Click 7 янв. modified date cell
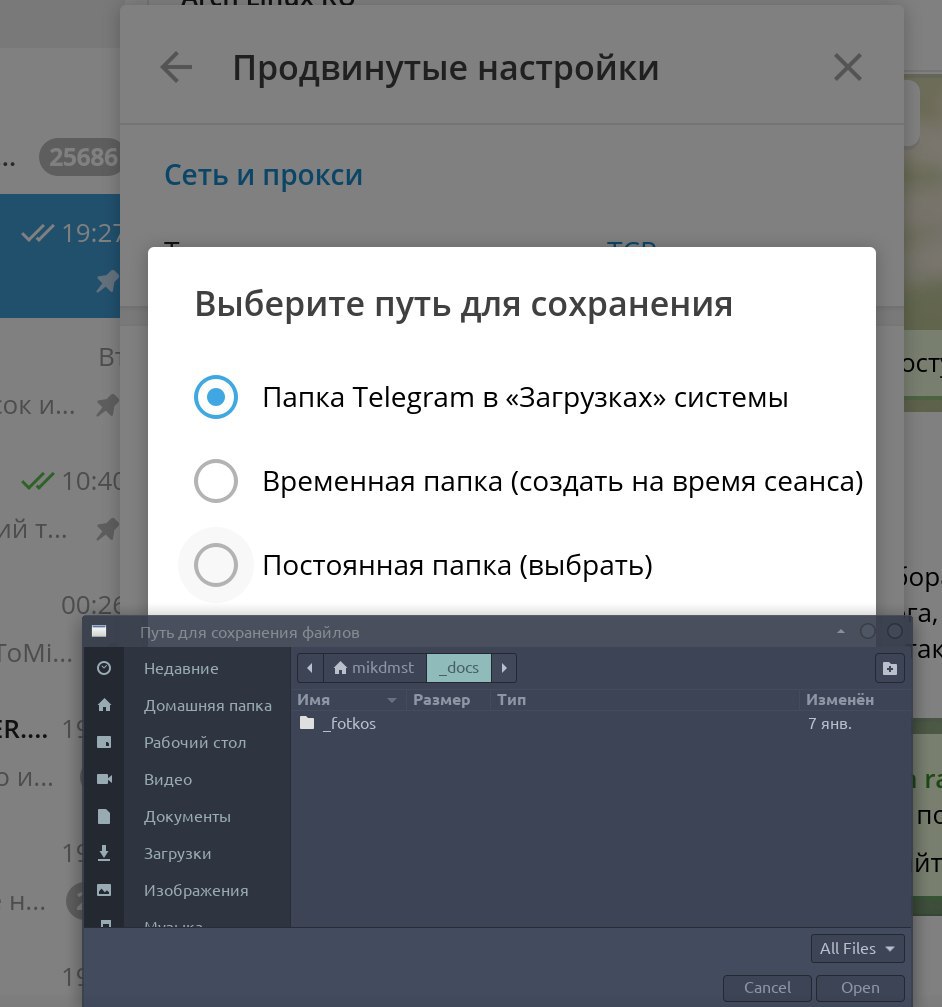 (830, 724)
